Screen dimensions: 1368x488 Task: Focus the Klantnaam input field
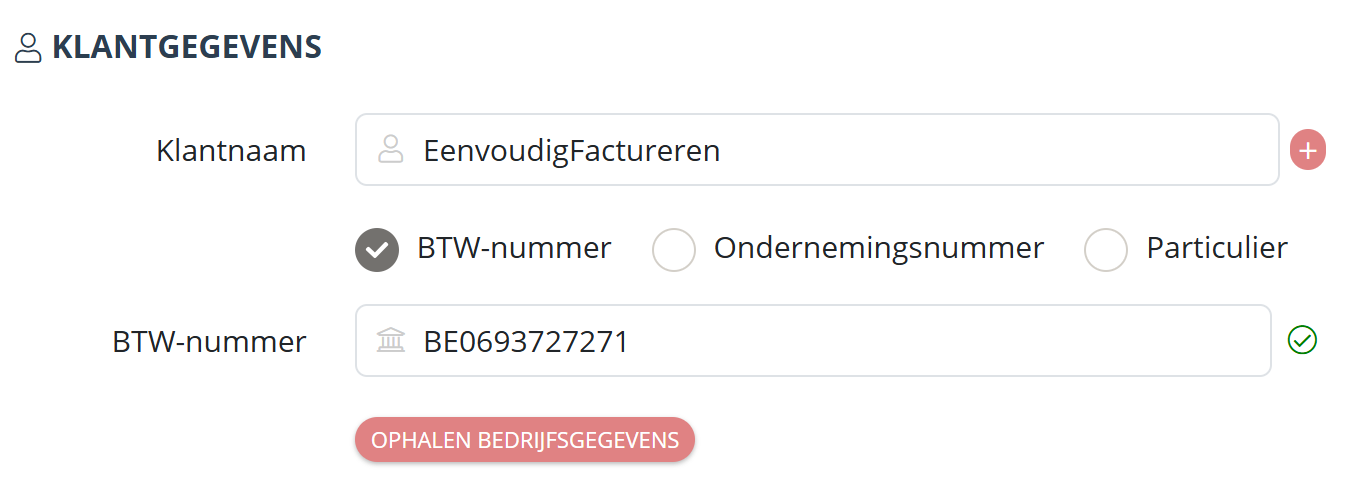(817, 150)
